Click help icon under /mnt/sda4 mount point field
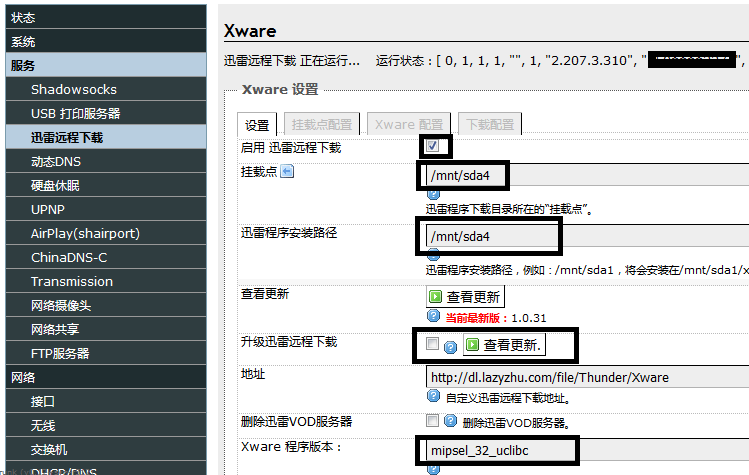Screen dimensions: 749x475 (433, 194)
